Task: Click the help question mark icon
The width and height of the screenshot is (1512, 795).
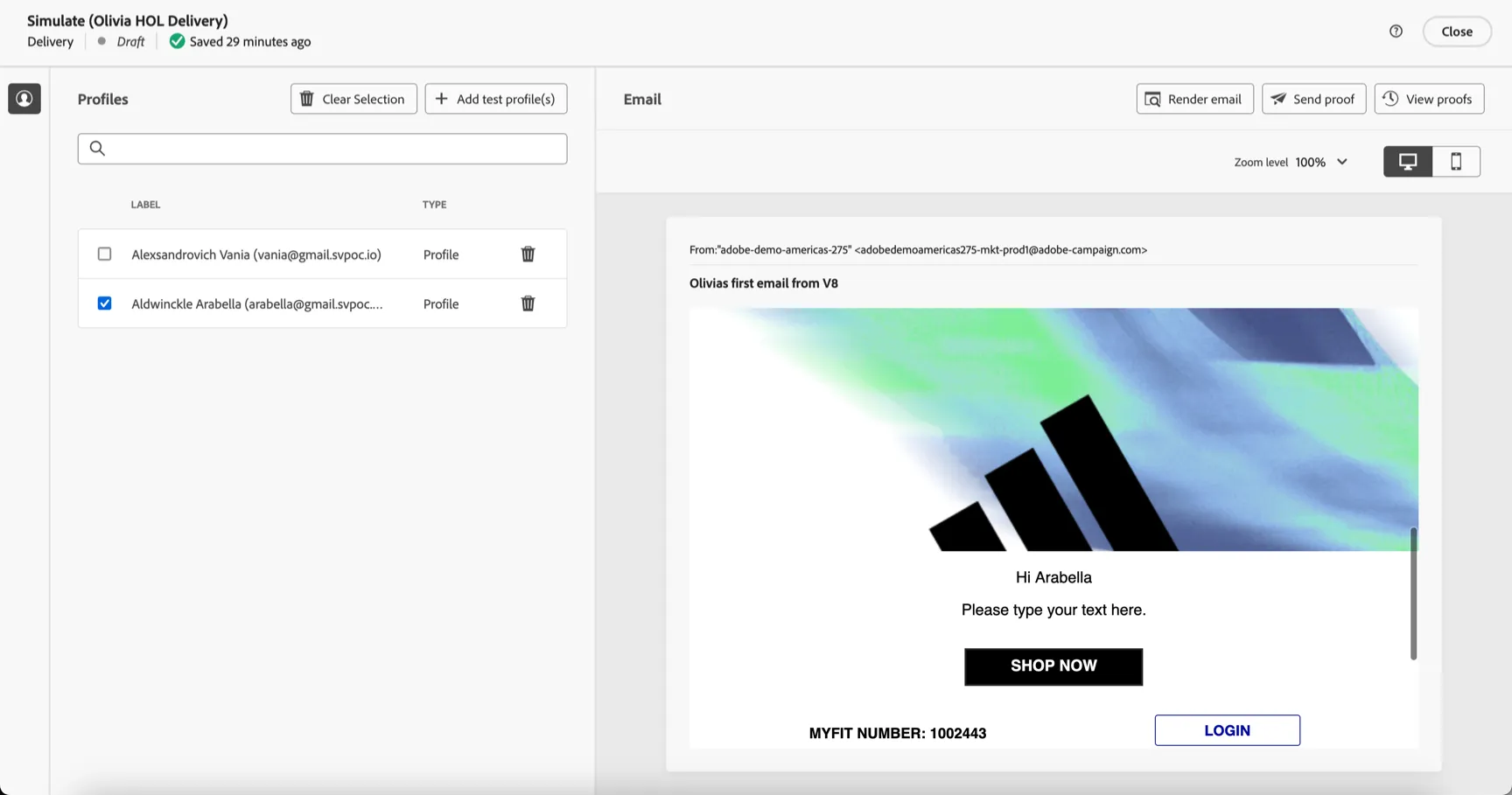Action: pos(1396,31)
